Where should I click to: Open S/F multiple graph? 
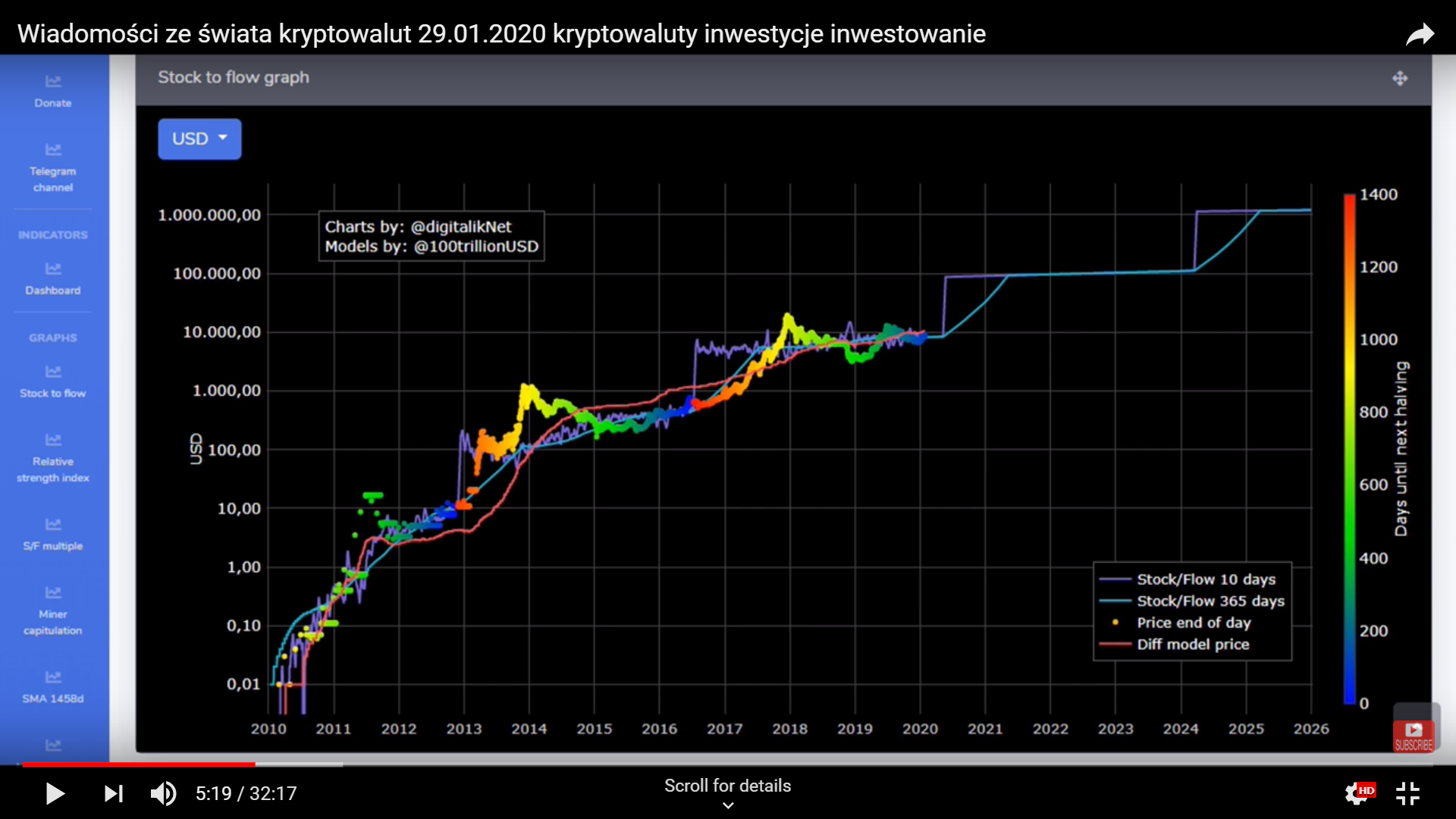[x=53, y=546]
